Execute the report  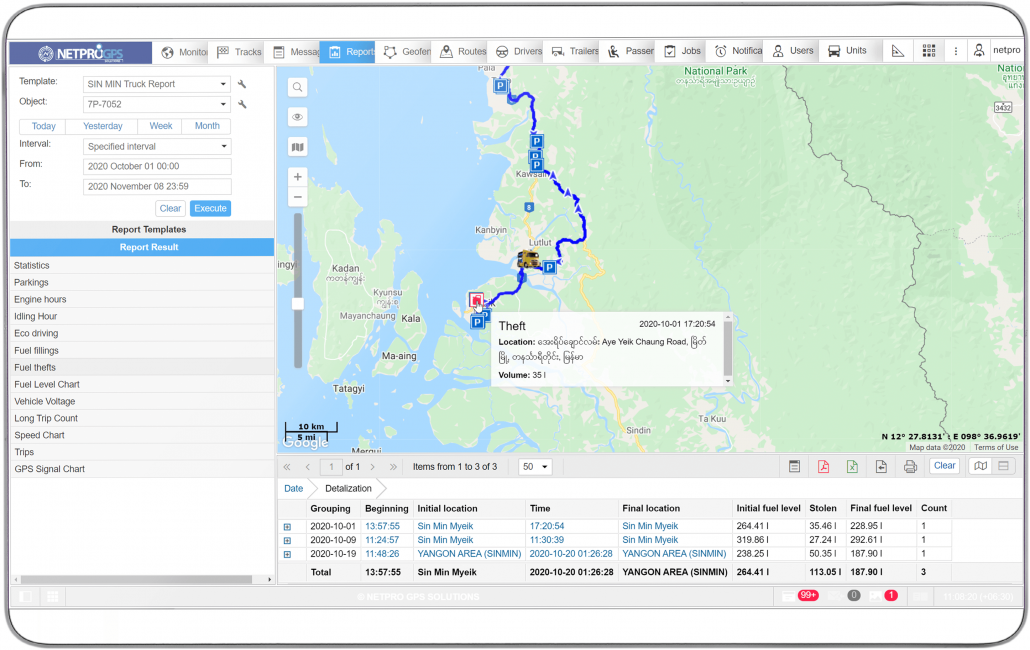click(210, 208)
